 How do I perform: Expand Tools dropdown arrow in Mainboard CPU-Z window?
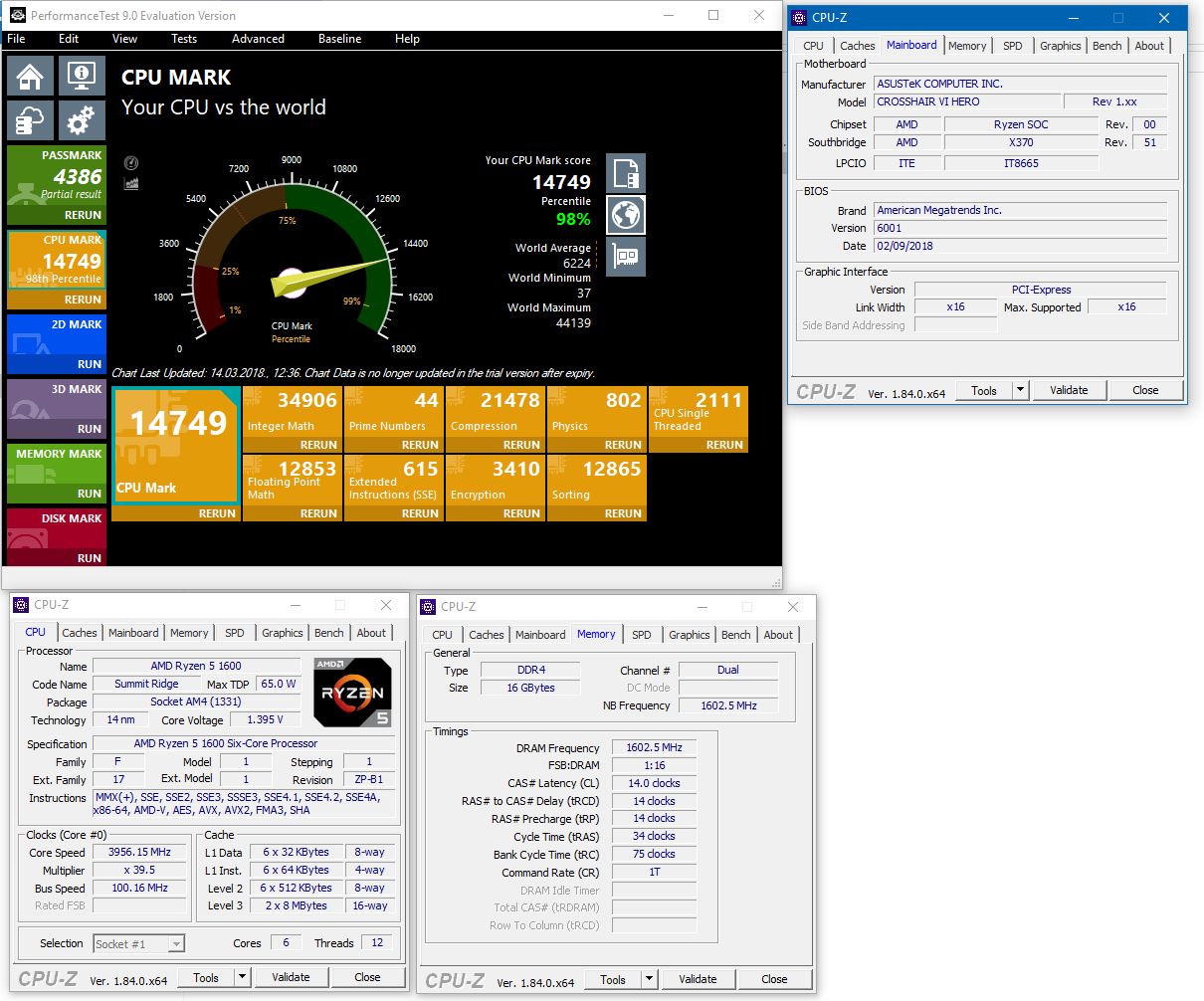1020,390
